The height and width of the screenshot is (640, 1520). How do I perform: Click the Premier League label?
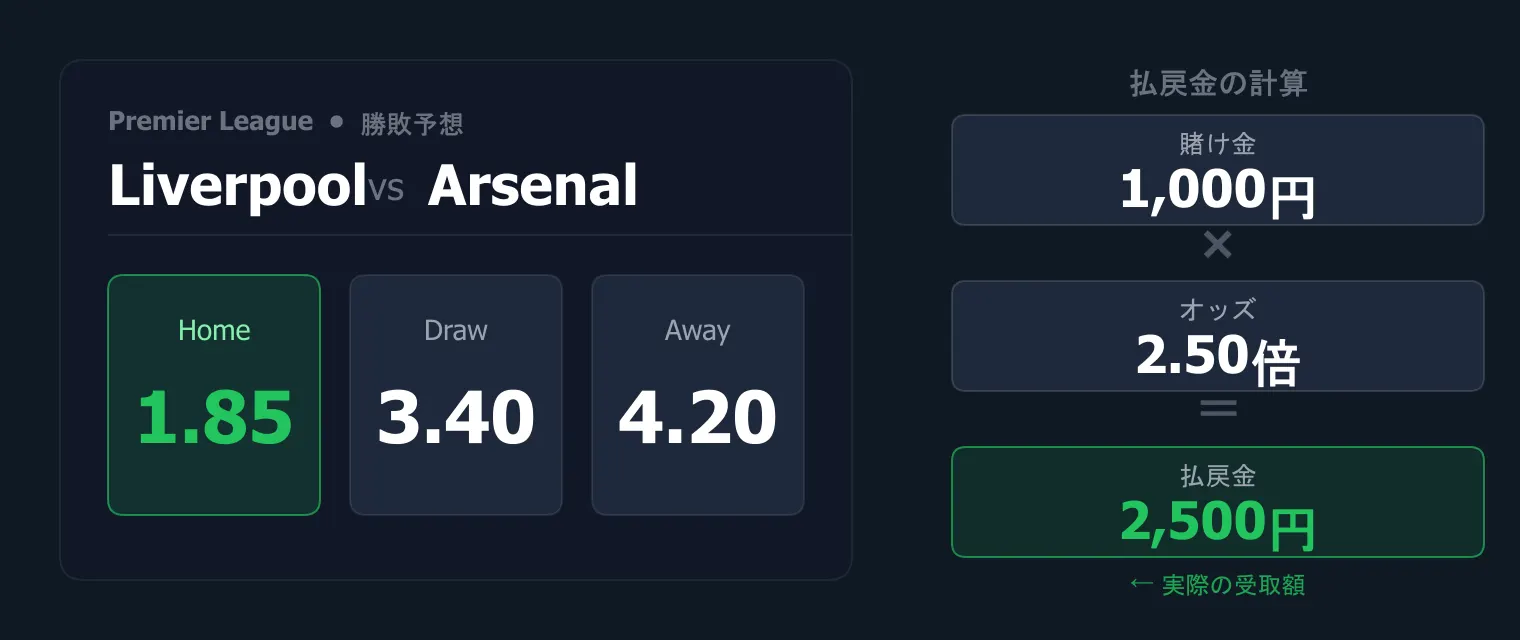tap(211, 122)
